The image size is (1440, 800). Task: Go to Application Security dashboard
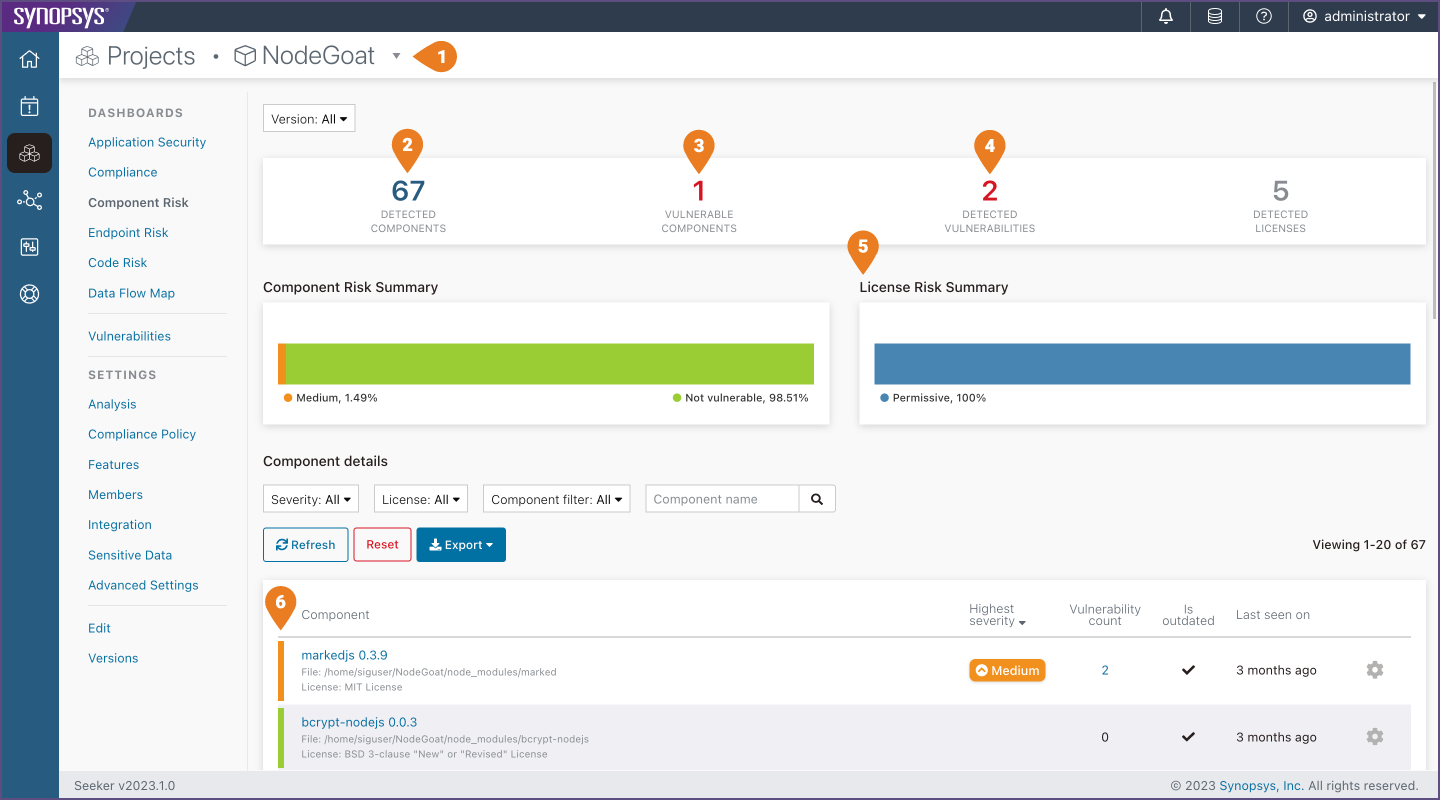(x=147, y=142)
